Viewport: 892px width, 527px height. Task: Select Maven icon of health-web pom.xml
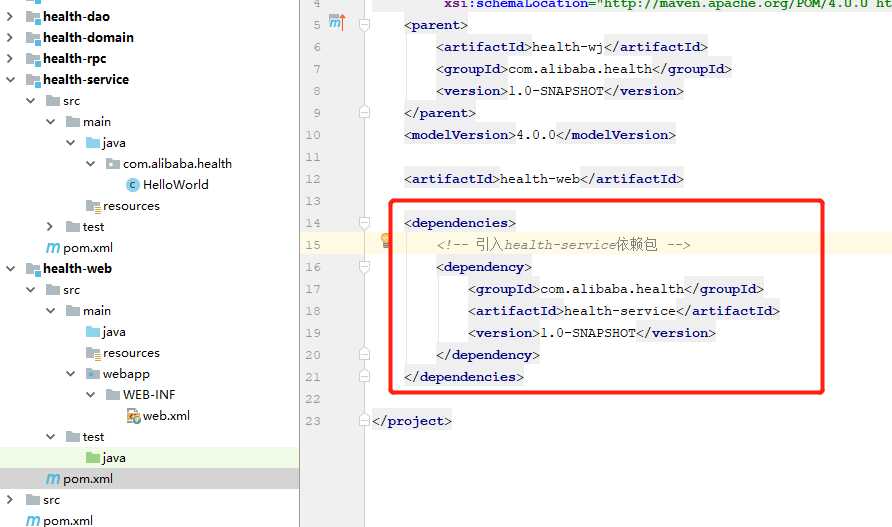[x=53, y=479]
